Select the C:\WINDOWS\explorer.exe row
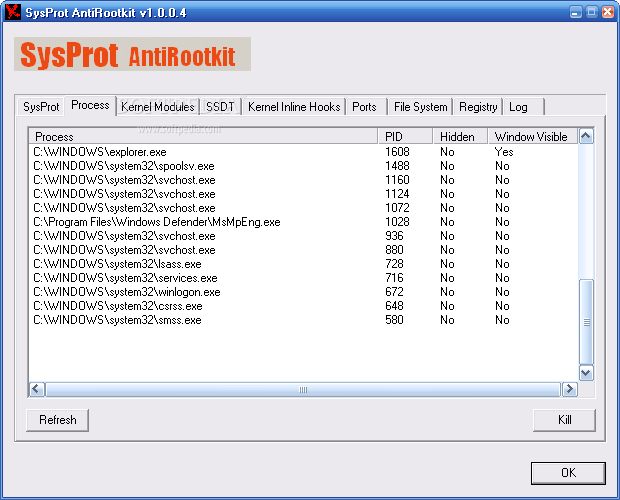The height and width of the screenshot is (500, 620). (x=303, y=152)
